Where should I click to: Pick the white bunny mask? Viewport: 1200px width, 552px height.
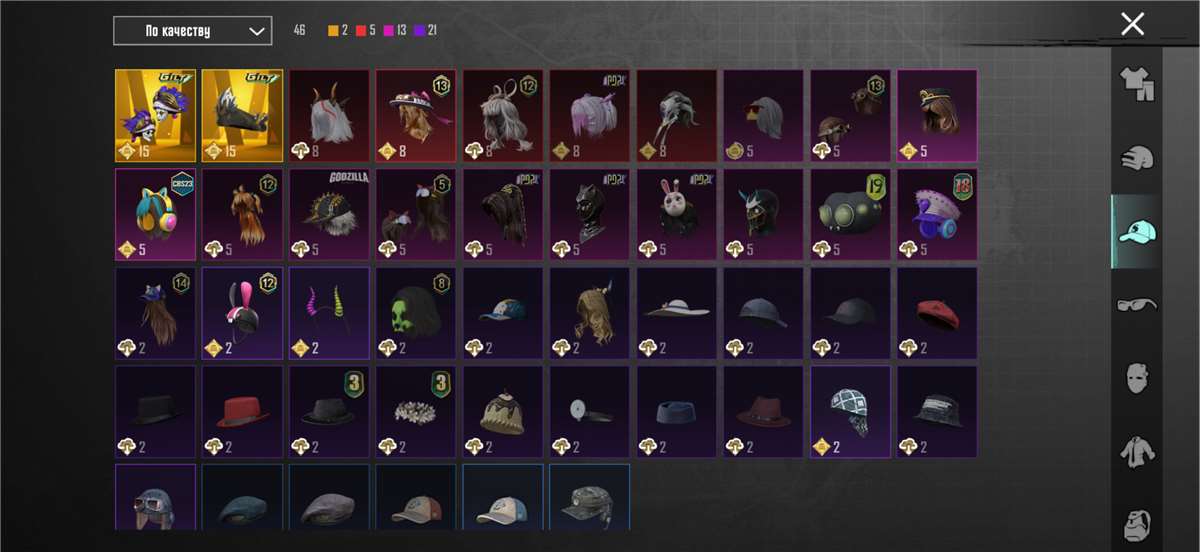point(677,214)
